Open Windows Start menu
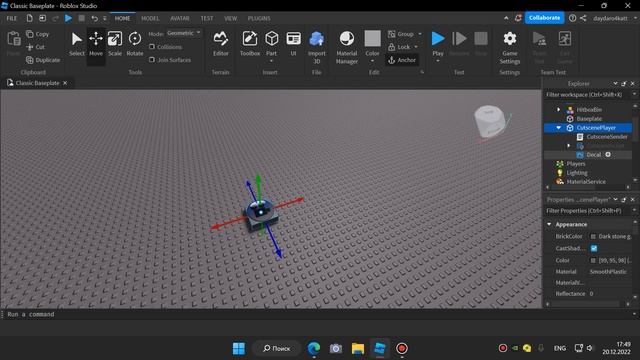Viewport: 640px width, 360px height. (x=239, y=348)
